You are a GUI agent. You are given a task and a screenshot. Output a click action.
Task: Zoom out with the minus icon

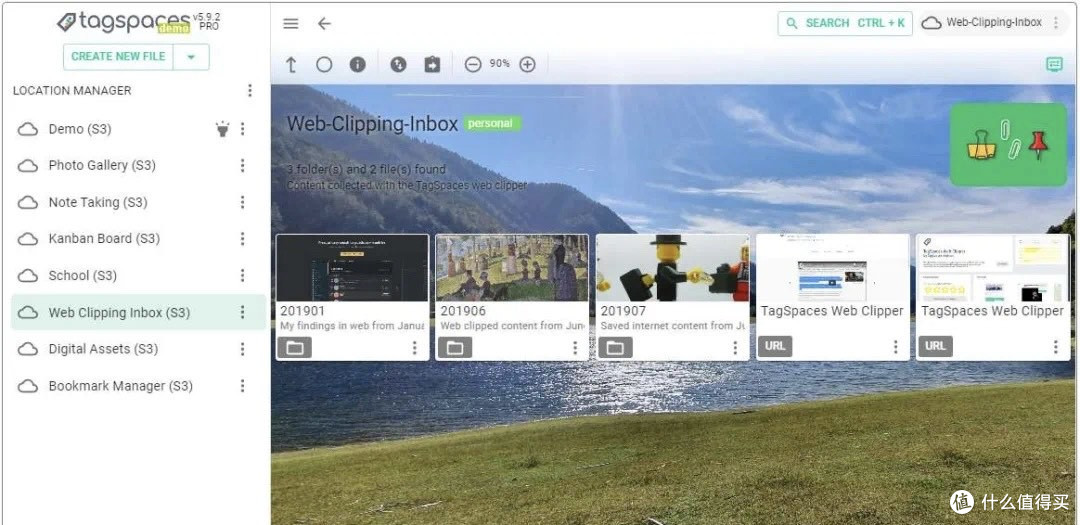click(472, 65)
